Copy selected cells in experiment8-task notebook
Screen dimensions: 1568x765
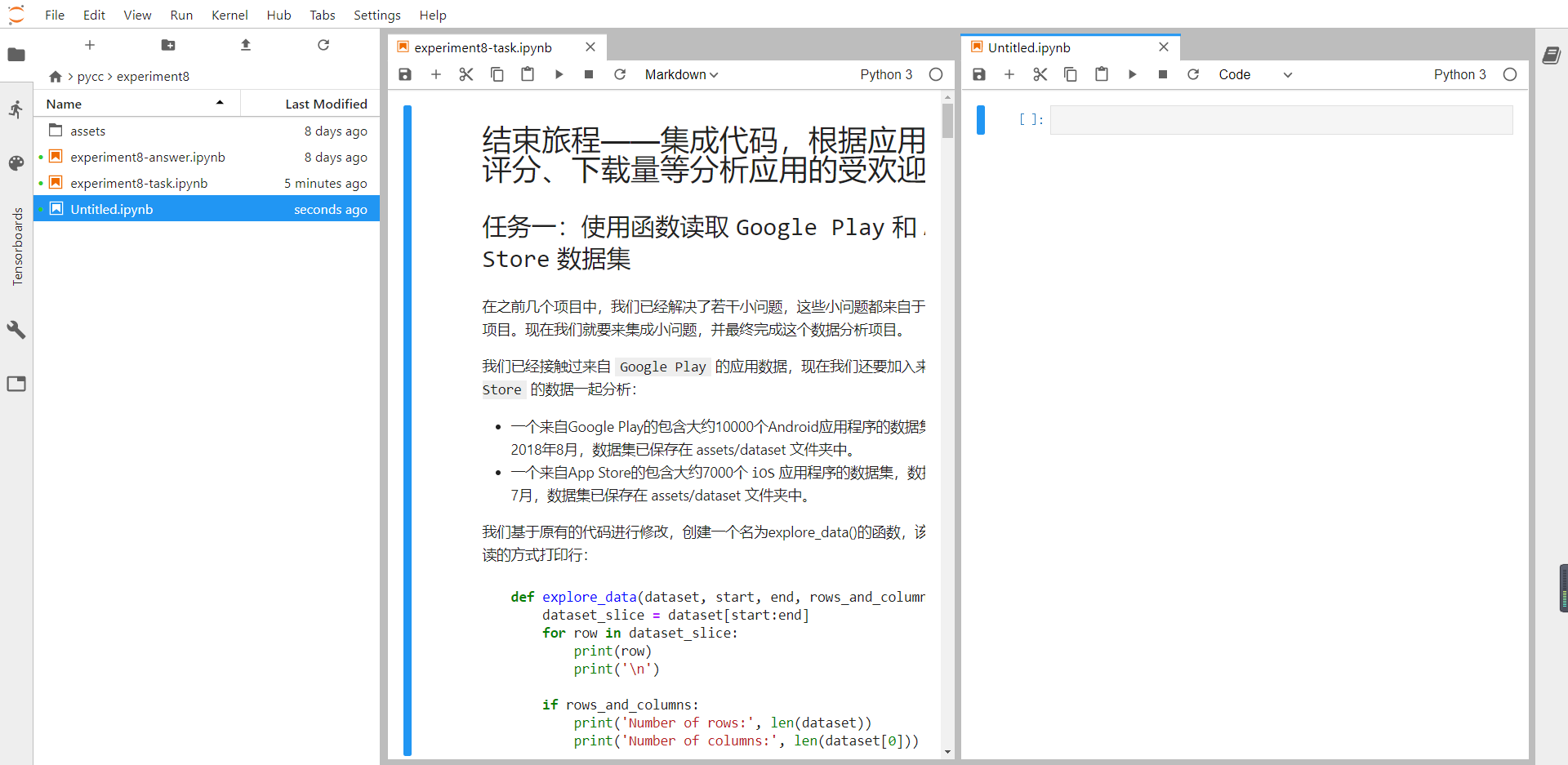[x=497, y=74]
